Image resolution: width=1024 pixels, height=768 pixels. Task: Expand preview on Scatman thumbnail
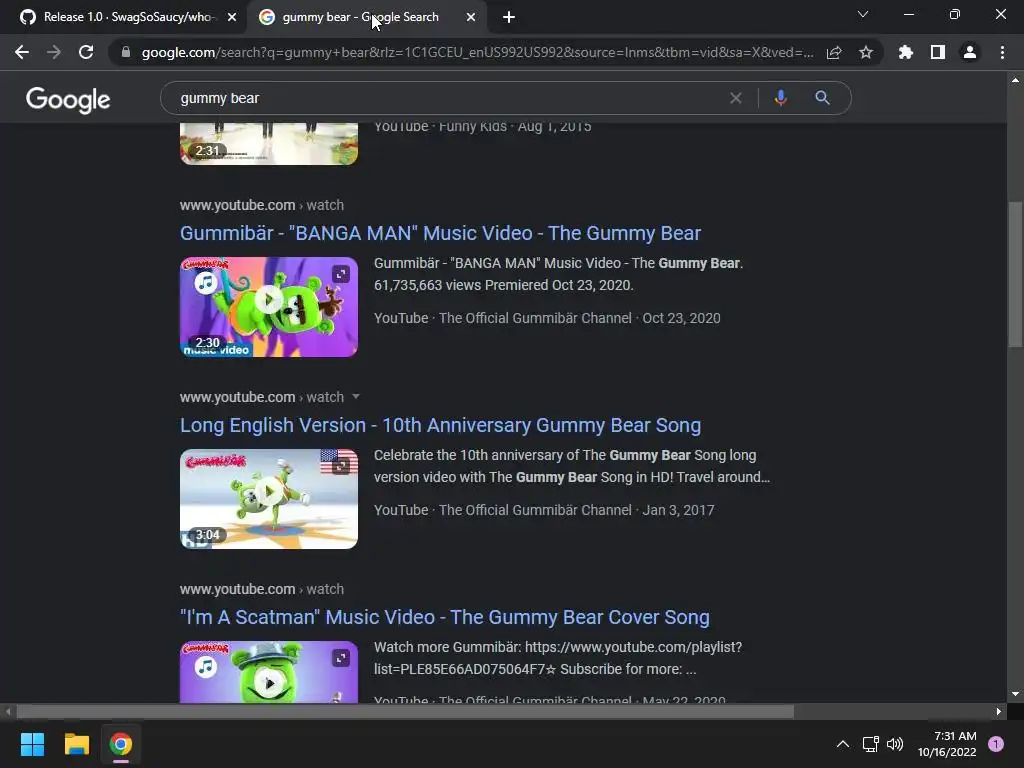340,658
